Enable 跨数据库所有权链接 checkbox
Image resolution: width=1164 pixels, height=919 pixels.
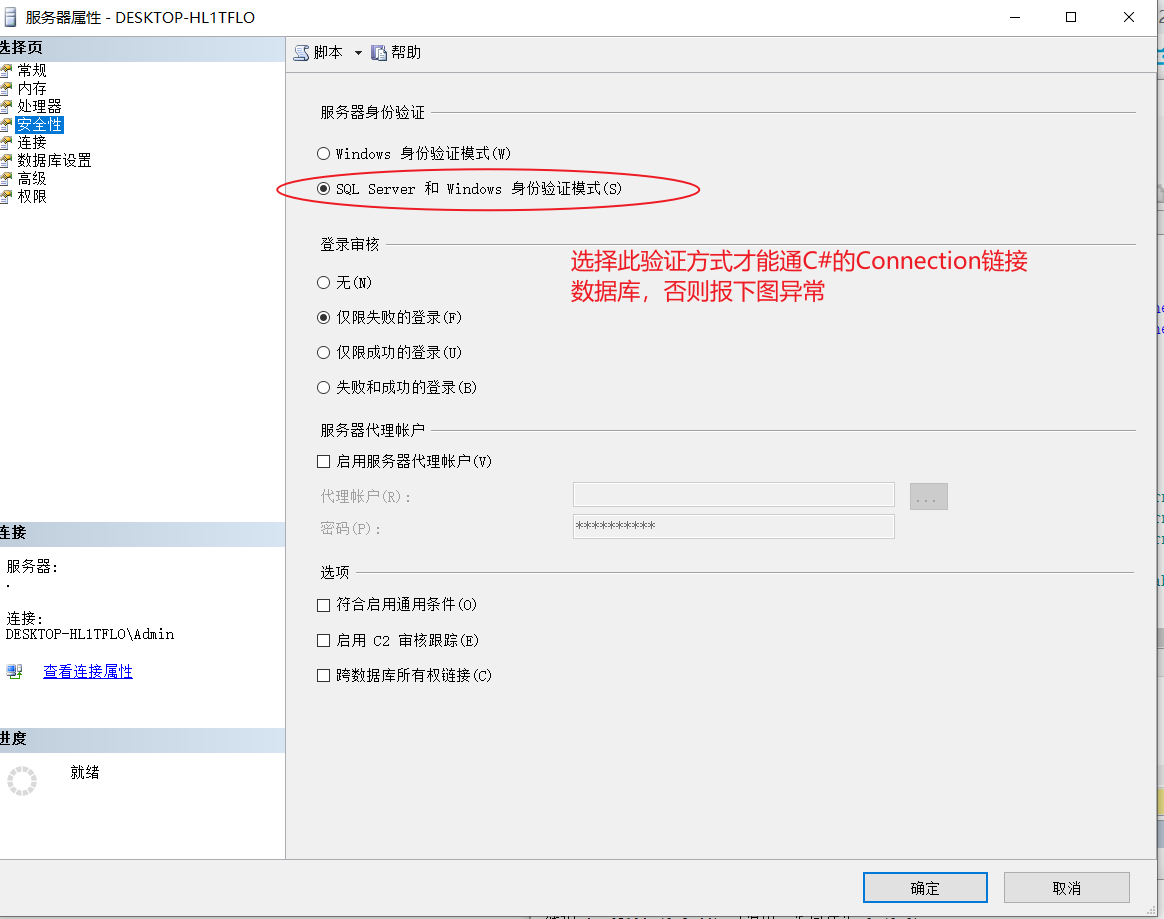tap(323, 676)
